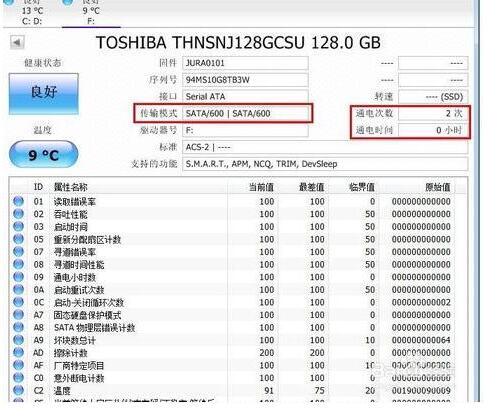Click the status icon for AD 擦除计数
Viewport: 485px width, 408px height.
18,352
